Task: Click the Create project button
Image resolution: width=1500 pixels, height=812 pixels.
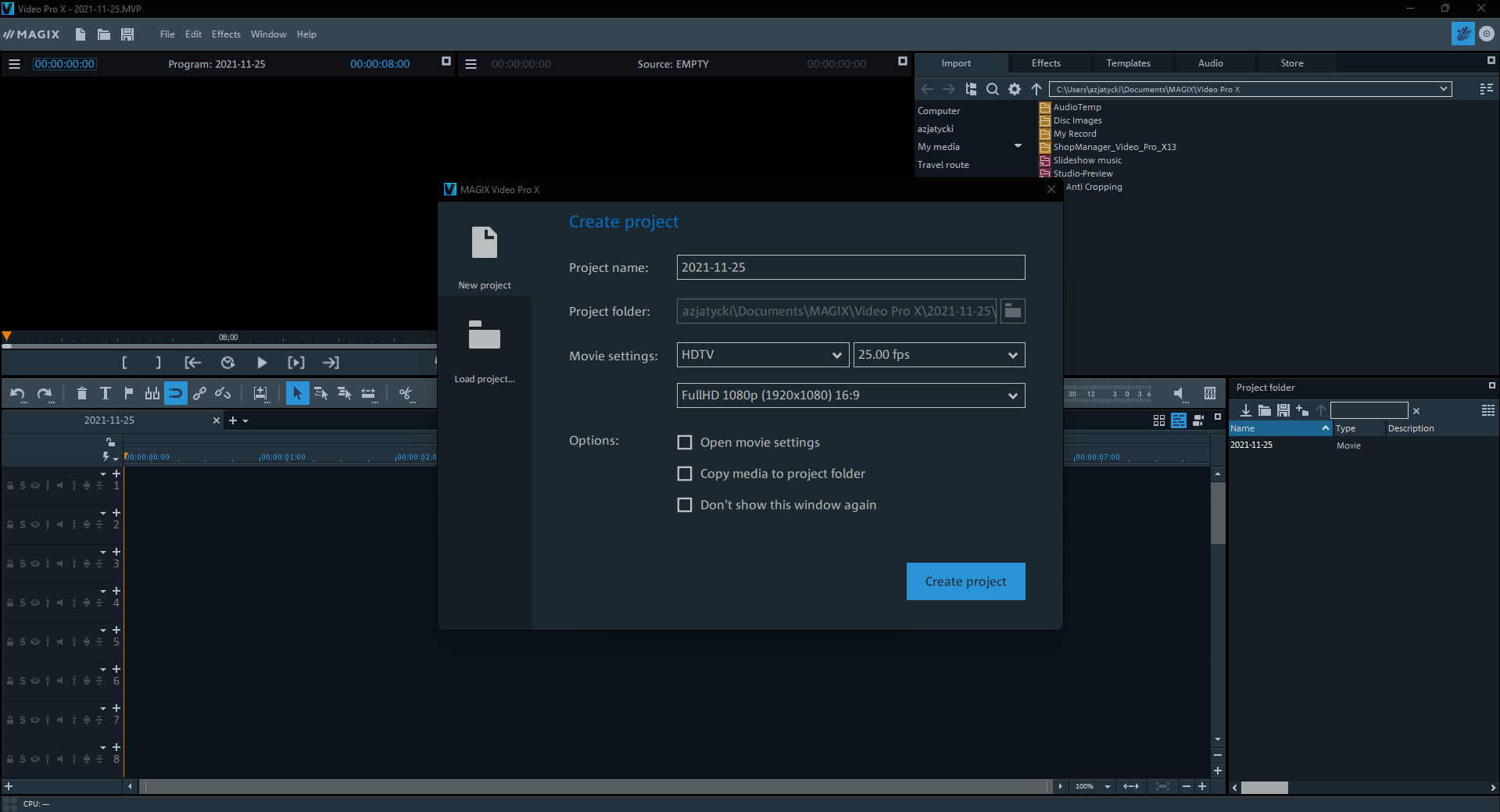Action: coord(966,581)
